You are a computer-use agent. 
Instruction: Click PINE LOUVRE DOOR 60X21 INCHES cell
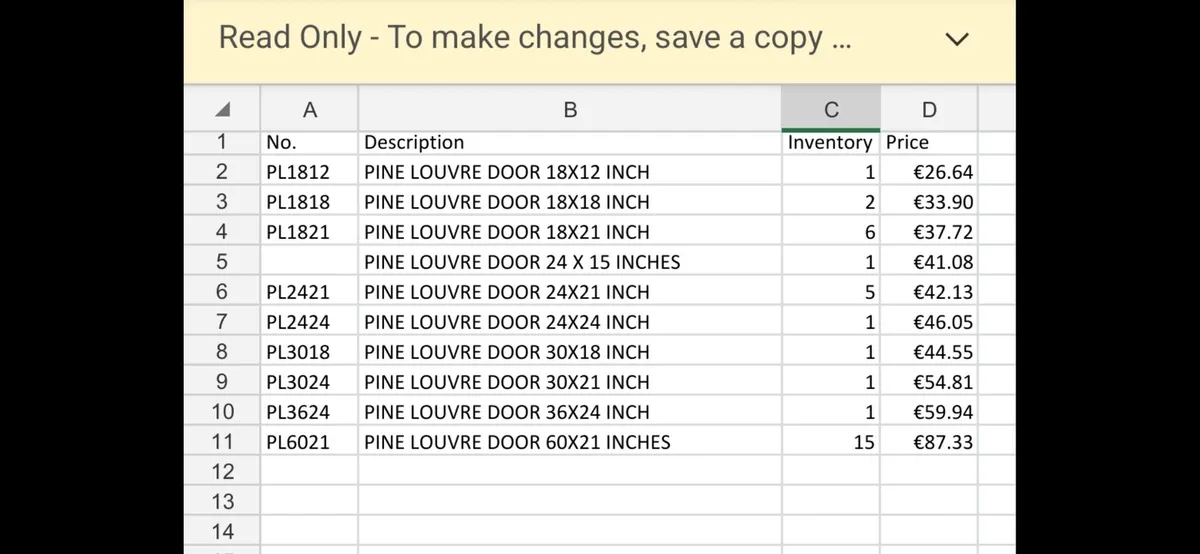click(569, 442)
